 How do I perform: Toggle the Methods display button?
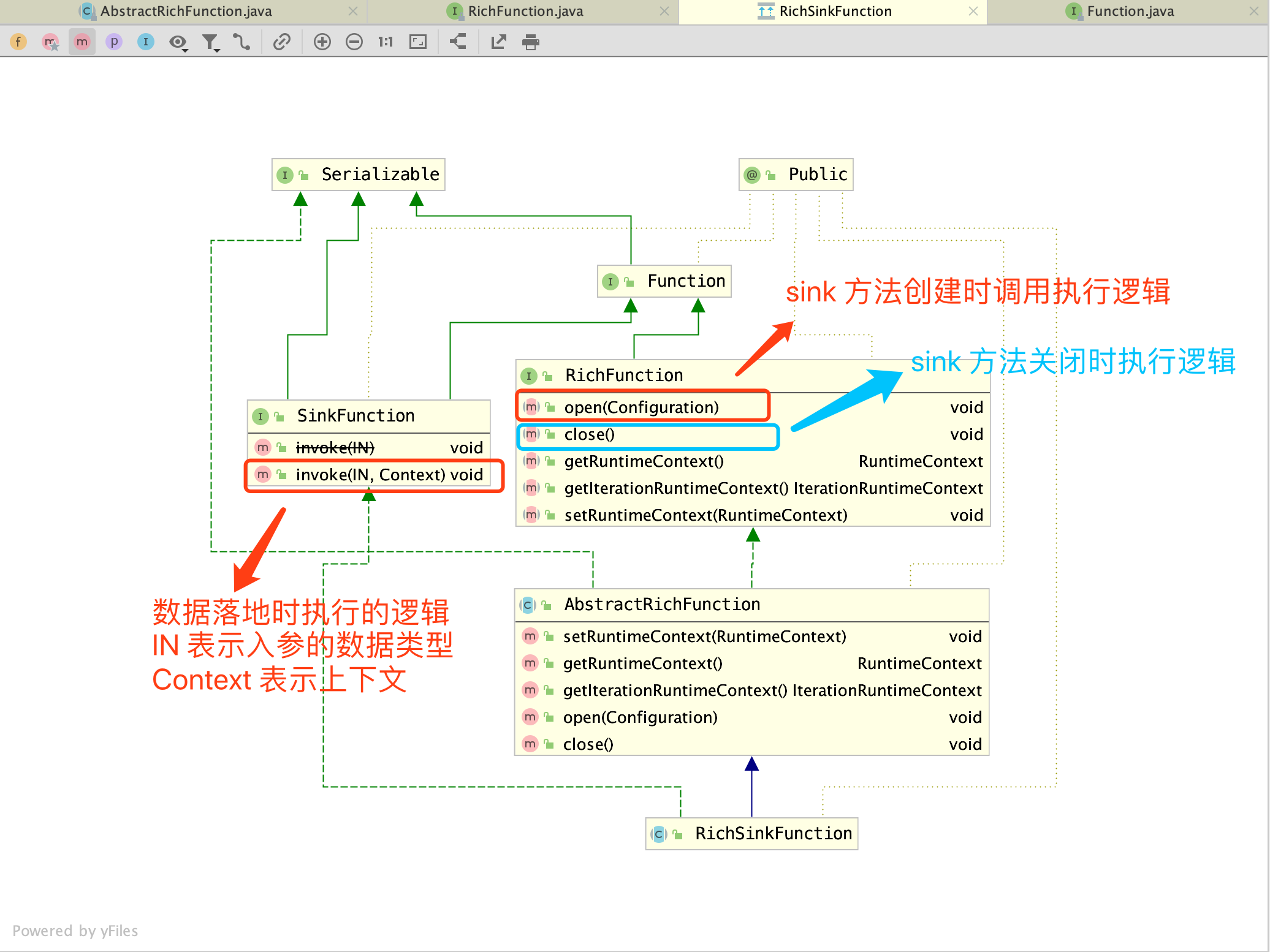point(82,42)
